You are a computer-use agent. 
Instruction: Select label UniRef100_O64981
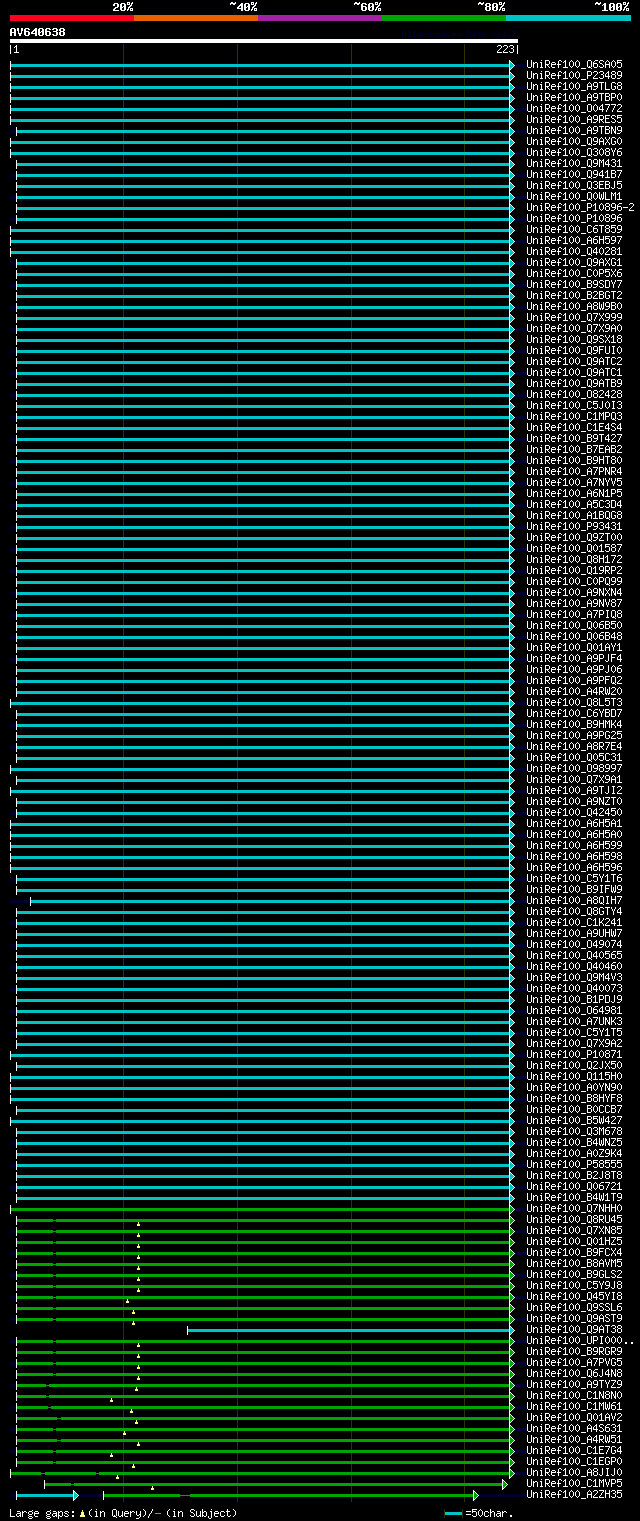(x=574, y=1010)
